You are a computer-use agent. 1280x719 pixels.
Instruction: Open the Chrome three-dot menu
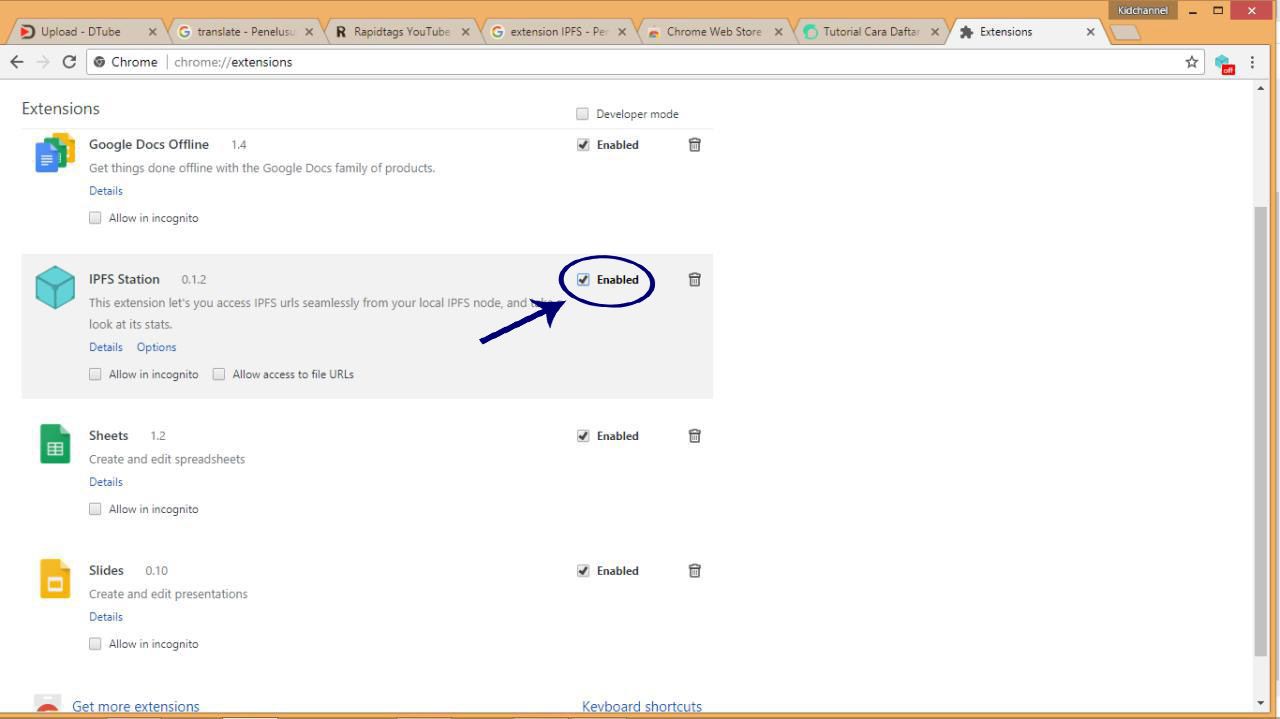click(1252, 62)
